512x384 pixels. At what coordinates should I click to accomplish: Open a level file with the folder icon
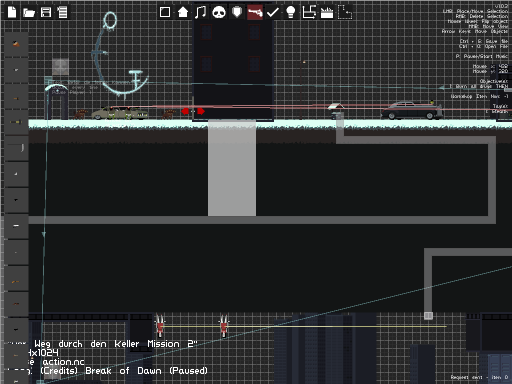(29, 13)
